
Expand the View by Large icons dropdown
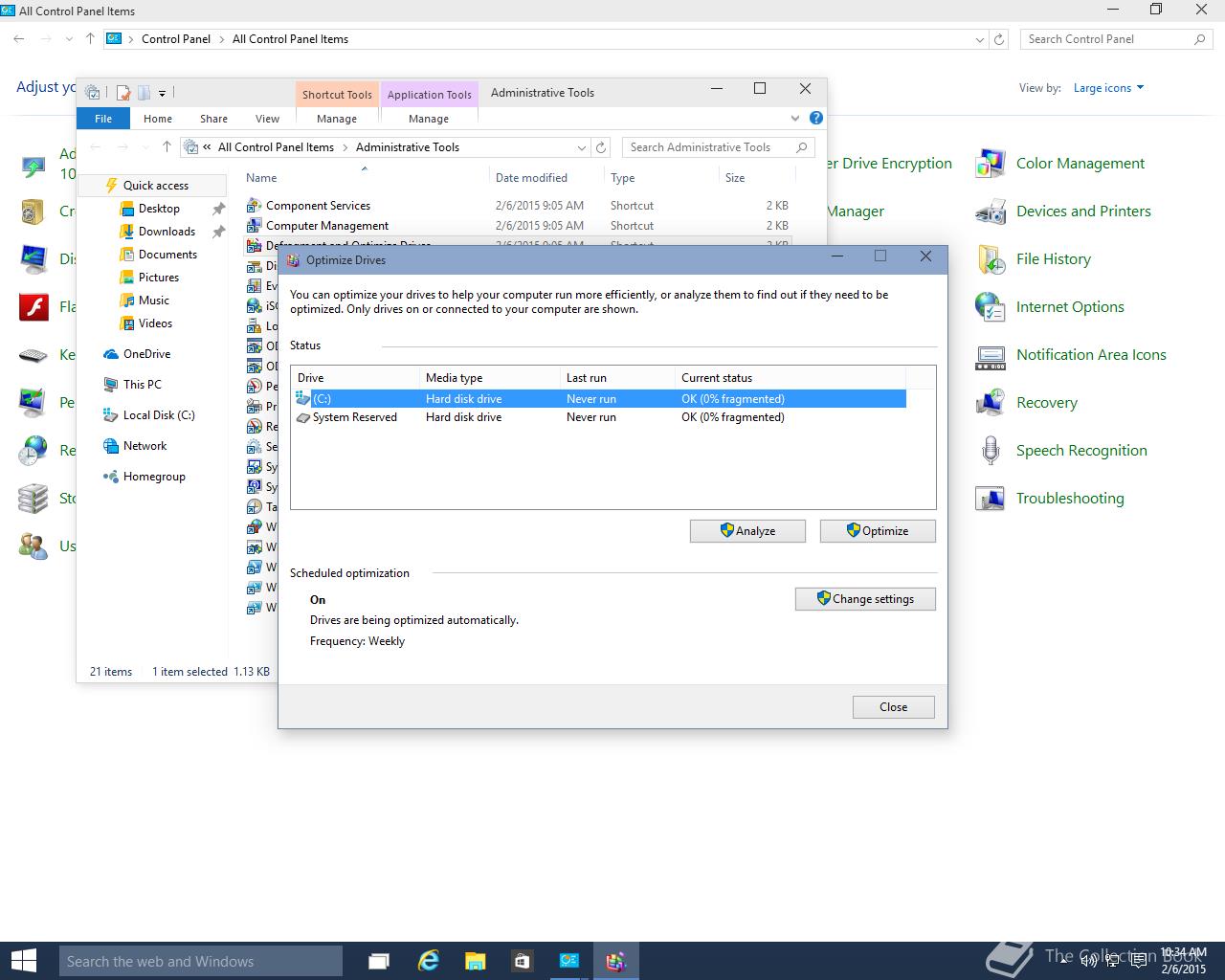(1108, 88)
